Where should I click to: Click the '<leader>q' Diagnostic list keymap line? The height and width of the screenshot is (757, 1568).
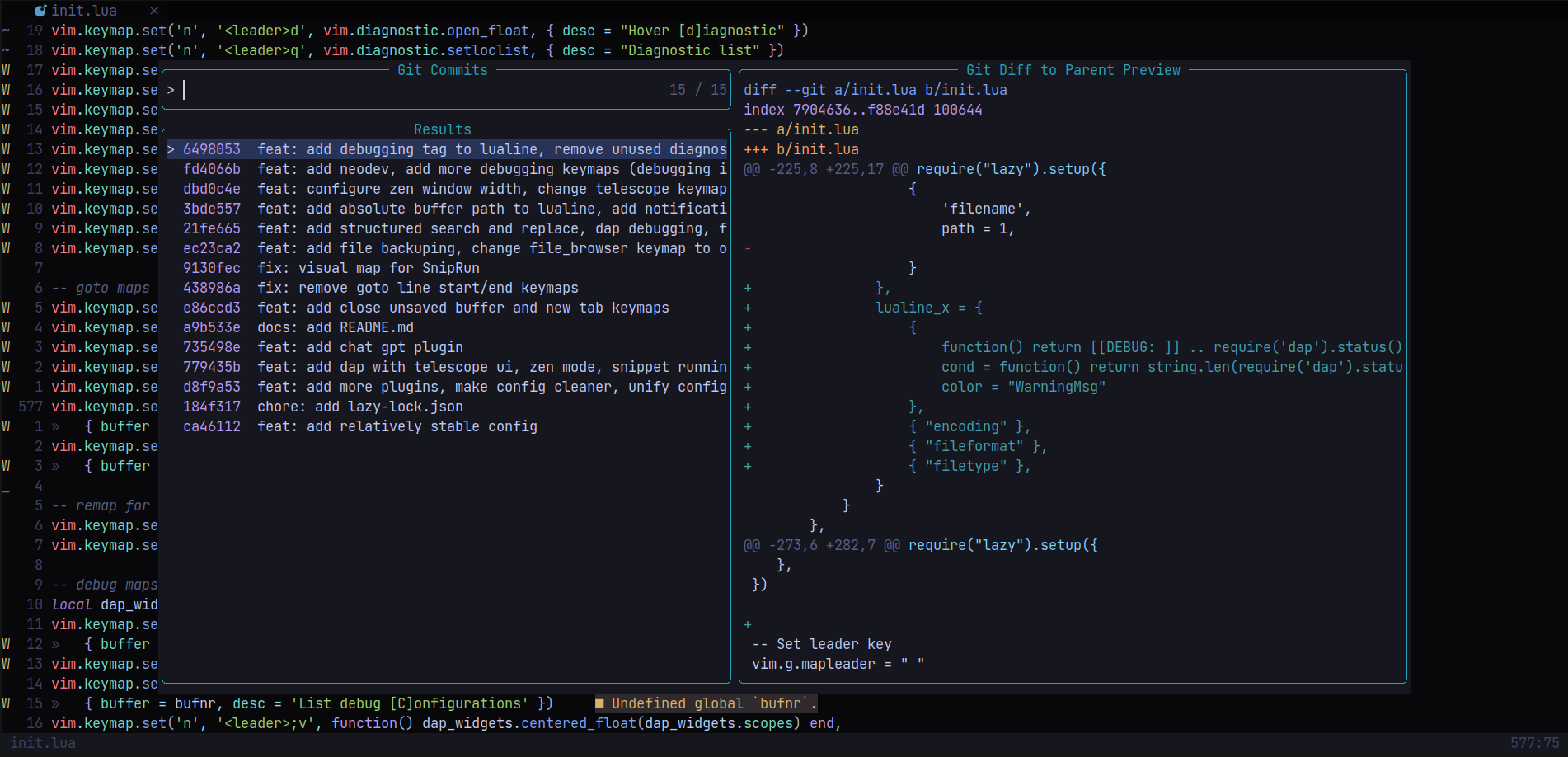(x=418, y=50)
